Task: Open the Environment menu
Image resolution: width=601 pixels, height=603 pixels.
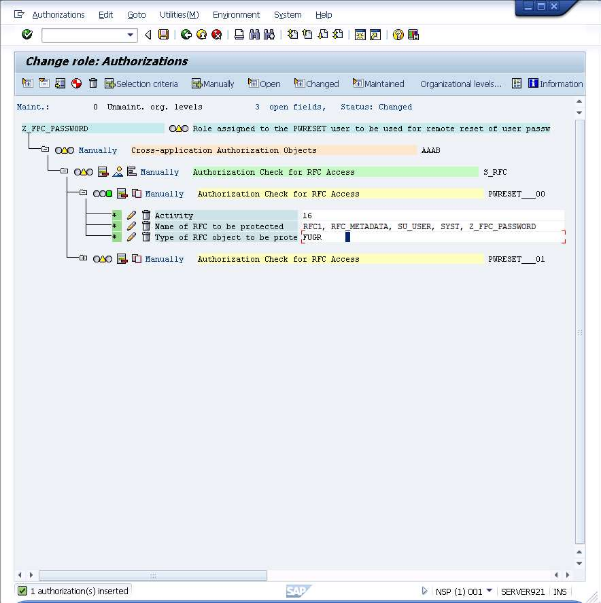Action: coord(236,15)
